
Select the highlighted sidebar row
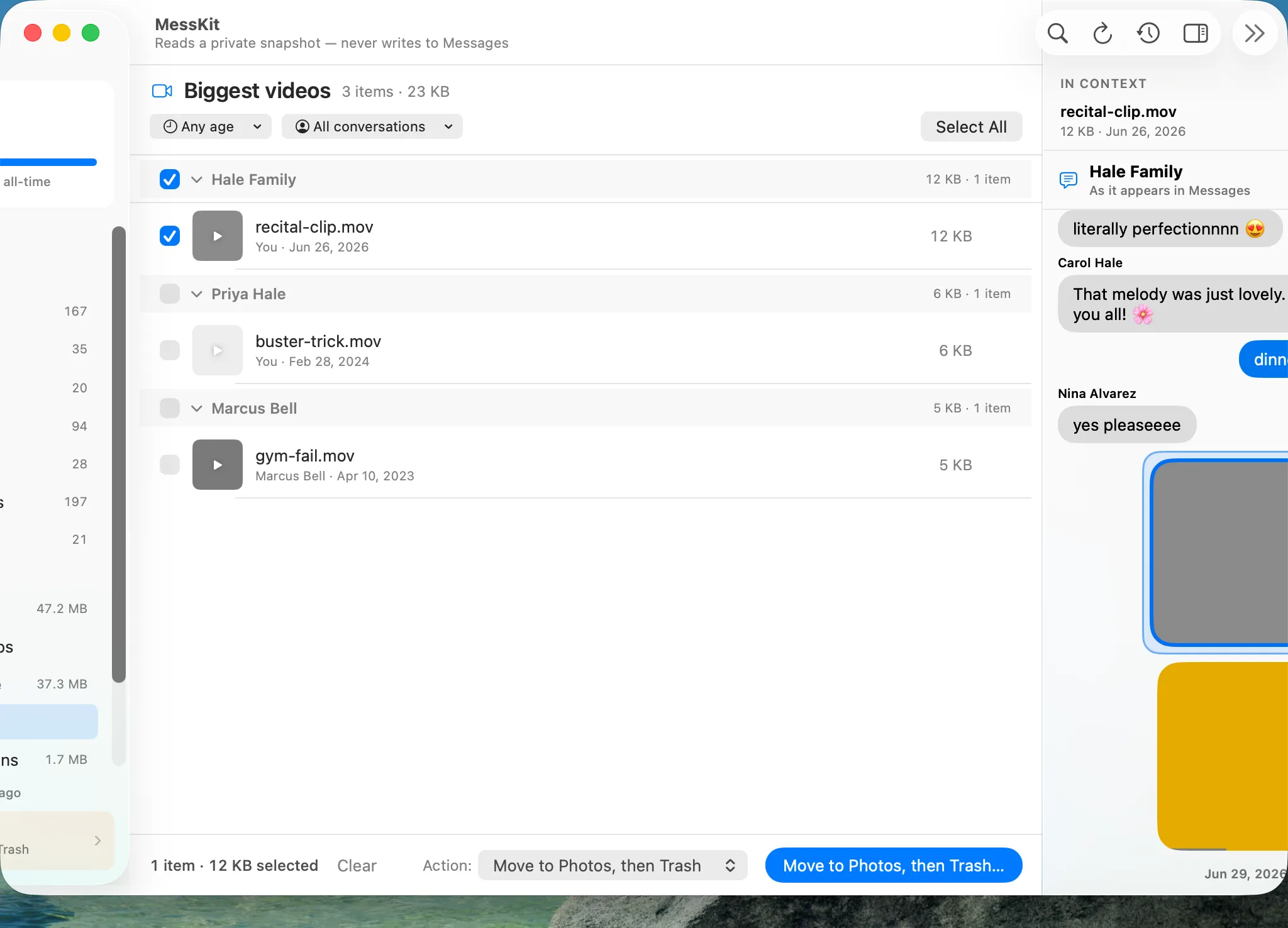pyautogui.click(x=48, y=721)
